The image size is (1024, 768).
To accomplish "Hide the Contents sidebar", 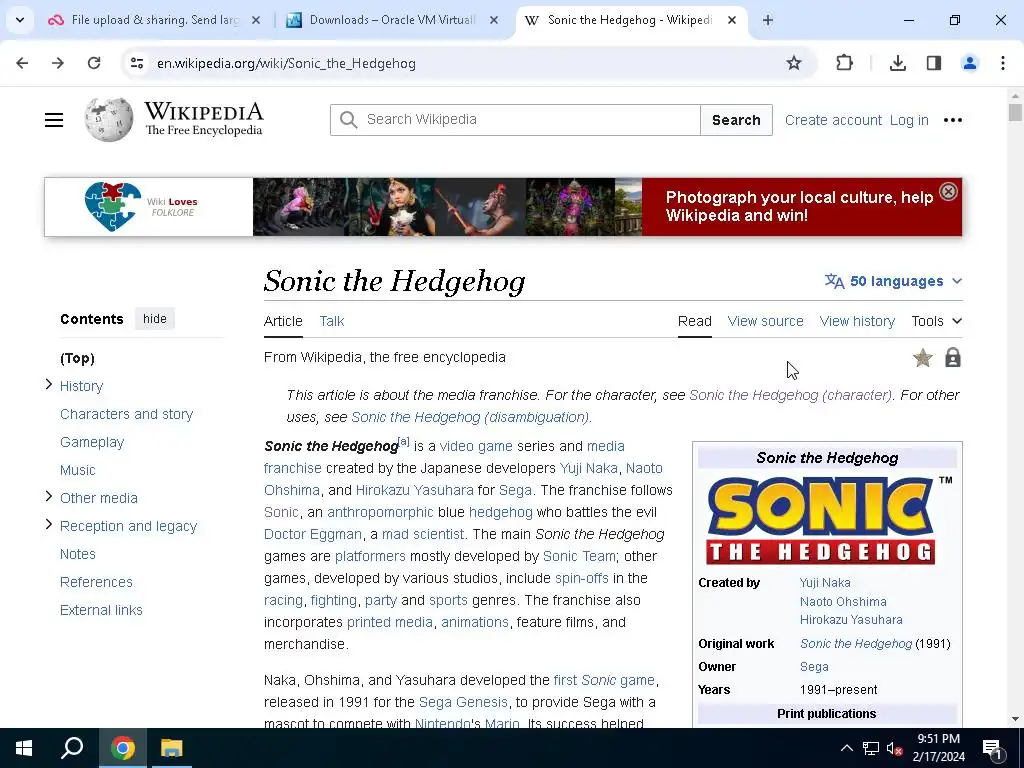I will (x=155, y=319).
